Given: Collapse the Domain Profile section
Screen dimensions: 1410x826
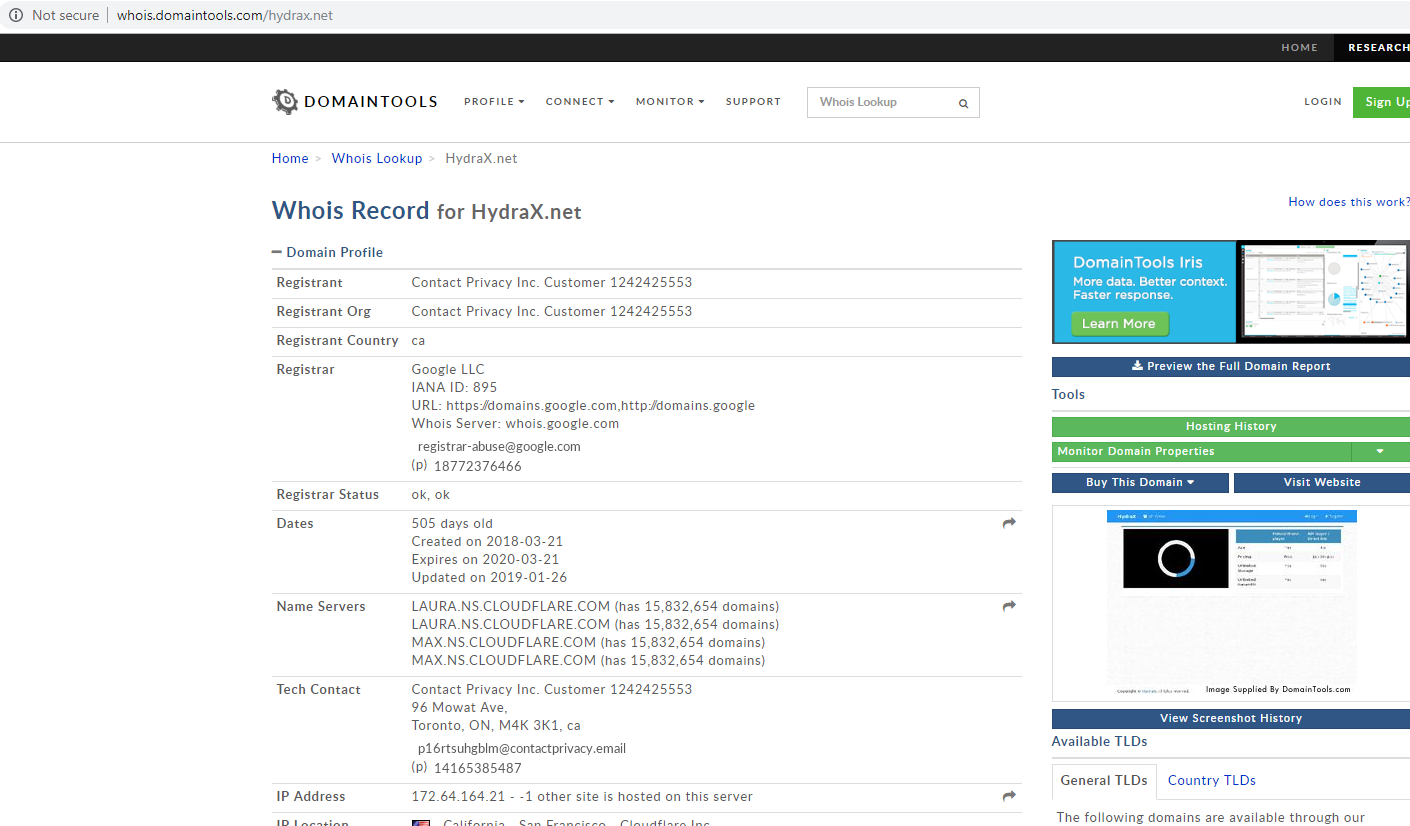Looking at the screenshot, I should [x=277, y=251].
